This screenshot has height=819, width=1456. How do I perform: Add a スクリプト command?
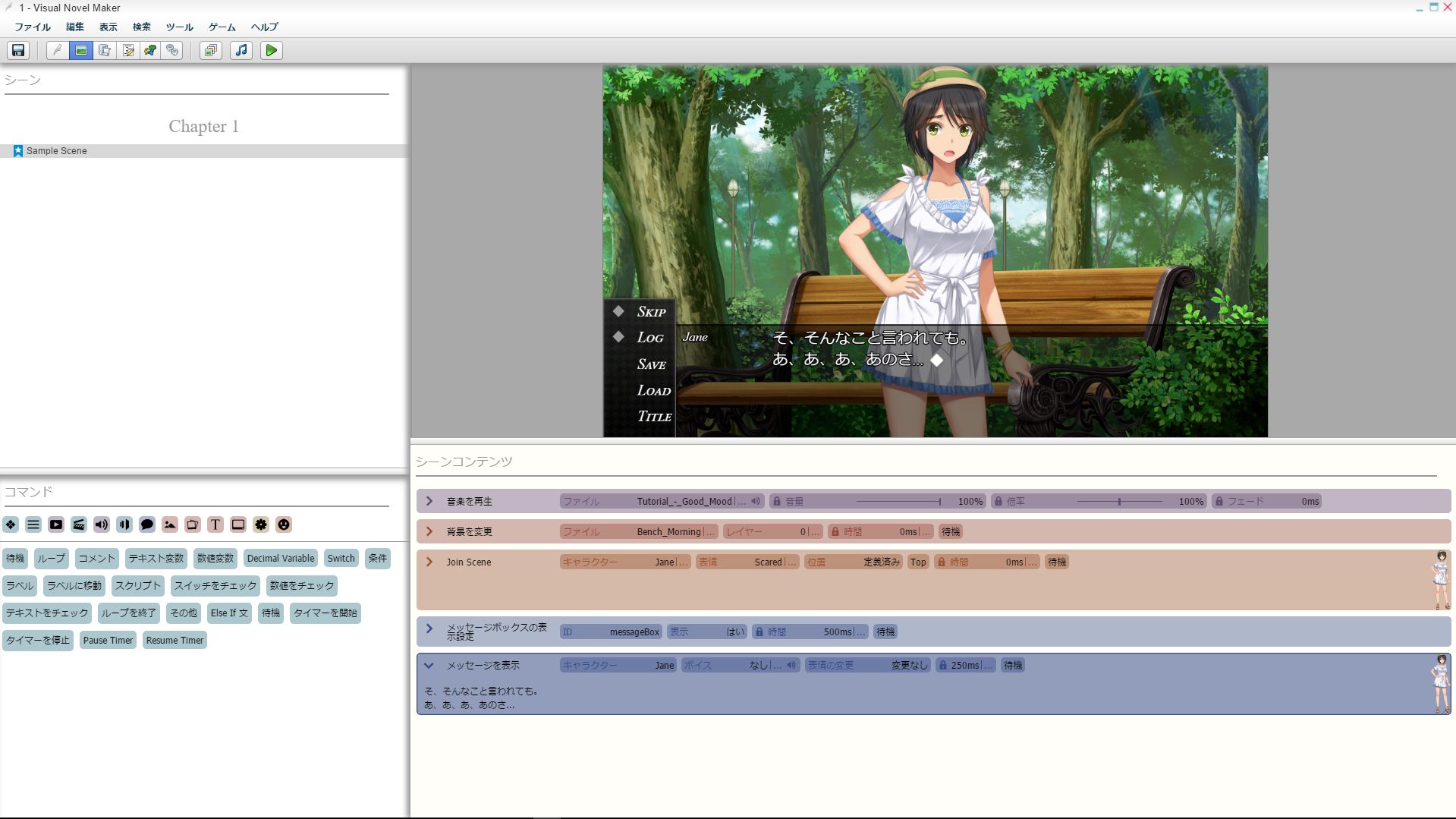pyautogui.click(x=138, y=586)
